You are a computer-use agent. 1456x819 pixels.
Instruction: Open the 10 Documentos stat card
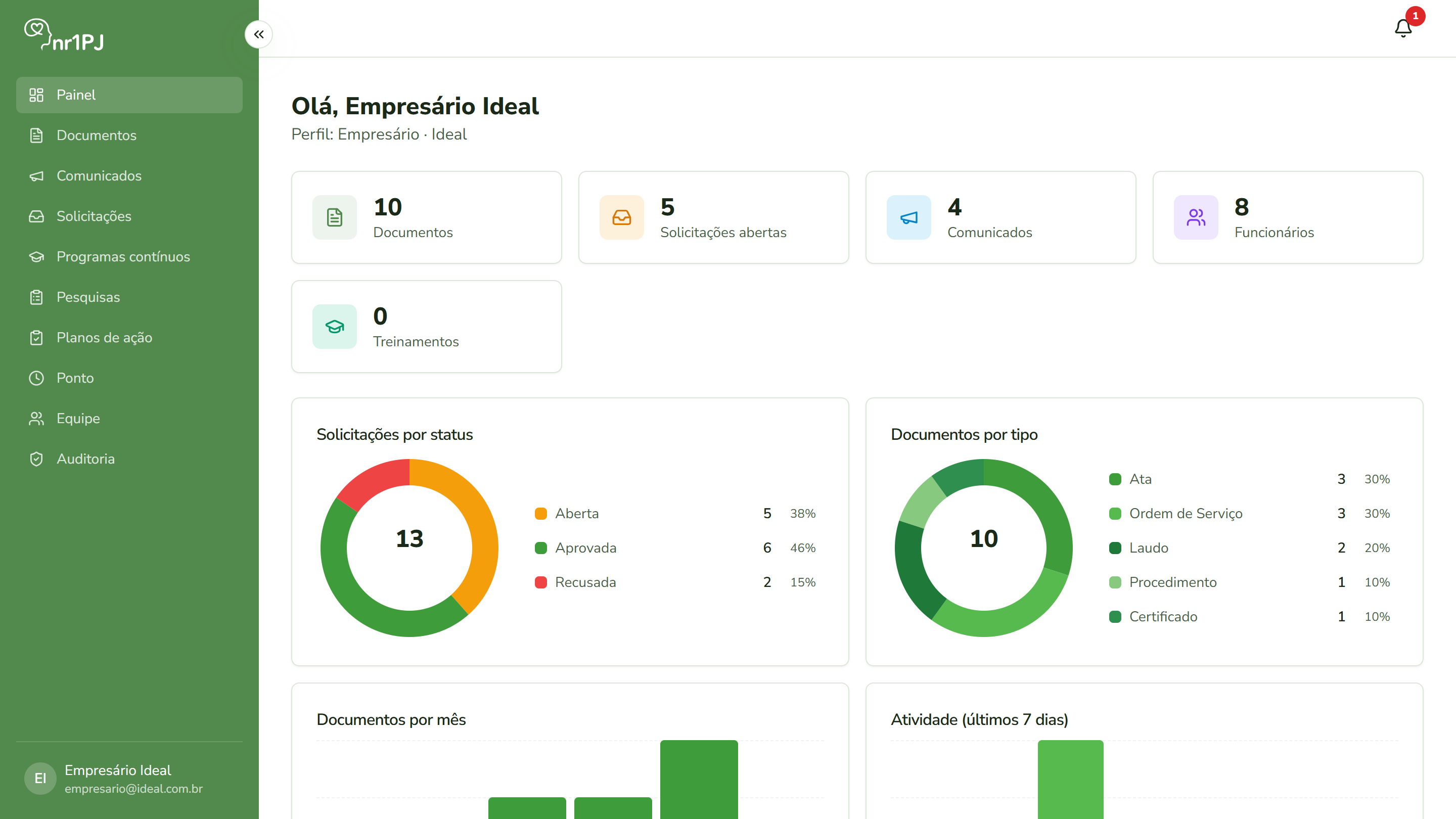[427, 217]
